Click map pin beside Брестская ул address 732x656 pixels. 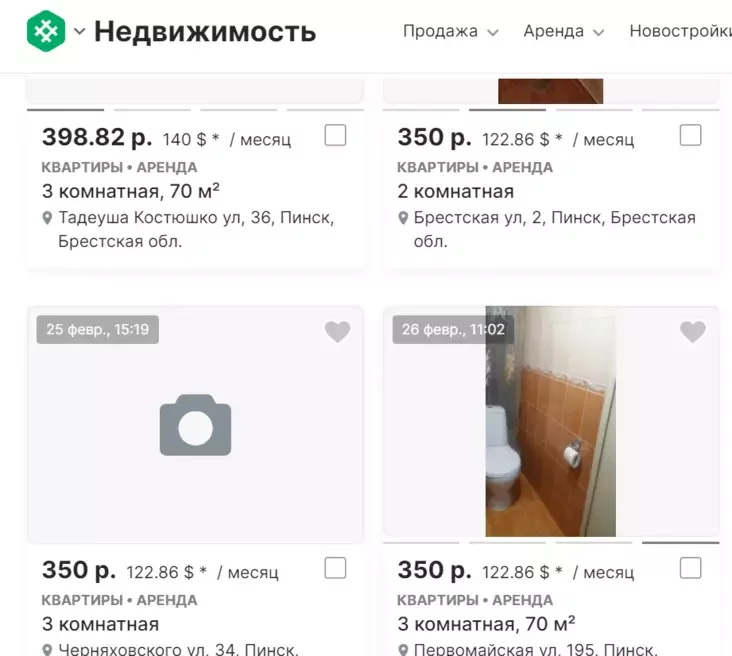click(x=403, y=218)
